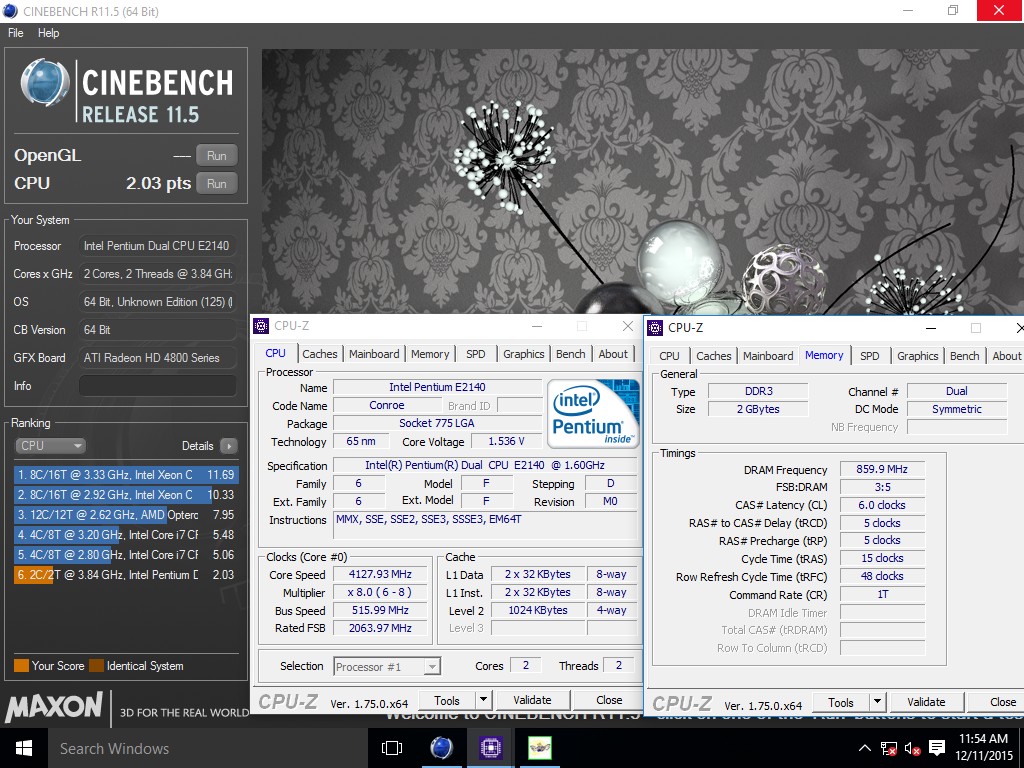Open Graphics tab in right CPU-Z window

pos(918,356)
